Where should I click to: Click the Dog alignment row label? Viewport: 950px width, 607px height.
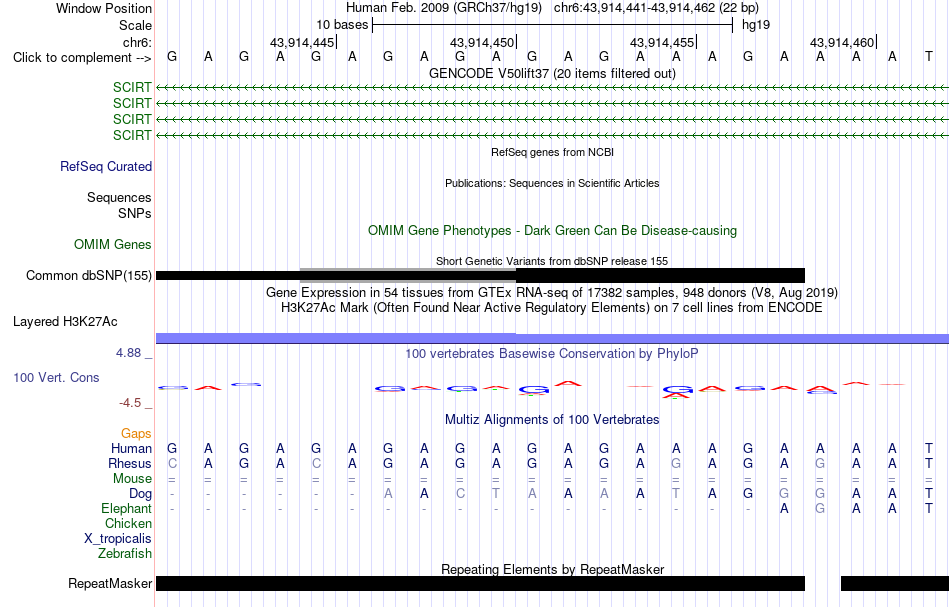(140, 494)
